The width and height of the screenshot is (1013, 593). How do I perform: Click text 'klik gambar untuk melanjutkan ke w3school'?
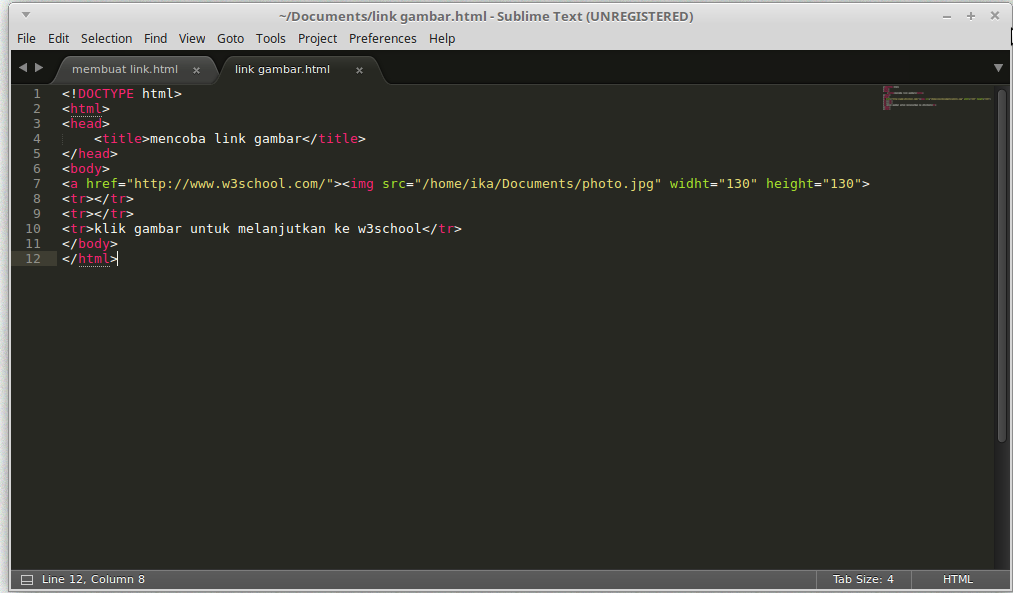(258, 229)
